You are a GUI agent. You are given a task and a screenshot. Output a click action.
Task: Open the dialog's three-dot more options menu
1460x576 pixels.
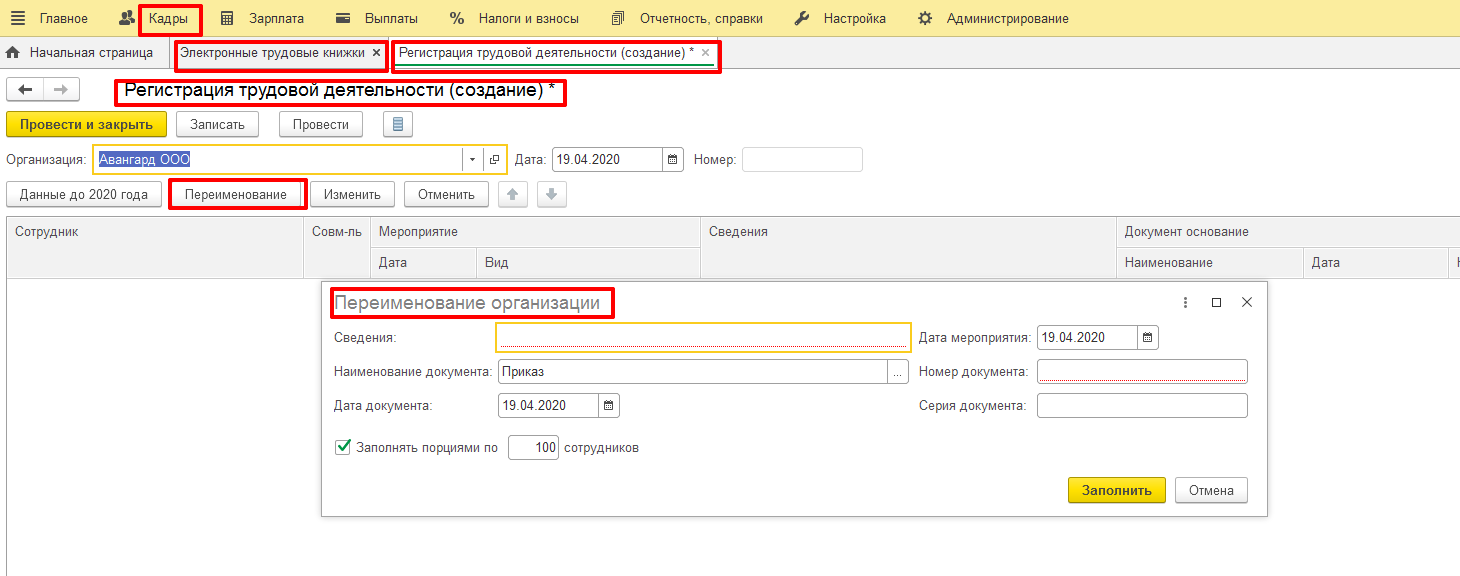pyautogui.click(x=1185, y=302)
